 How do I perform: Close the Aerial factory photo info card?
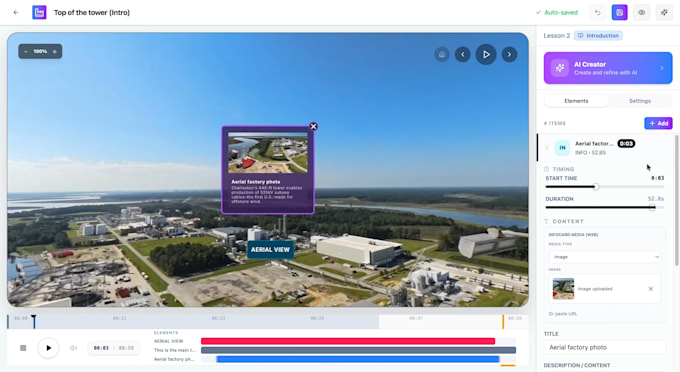pyautogui.click(x=314, y=126)
